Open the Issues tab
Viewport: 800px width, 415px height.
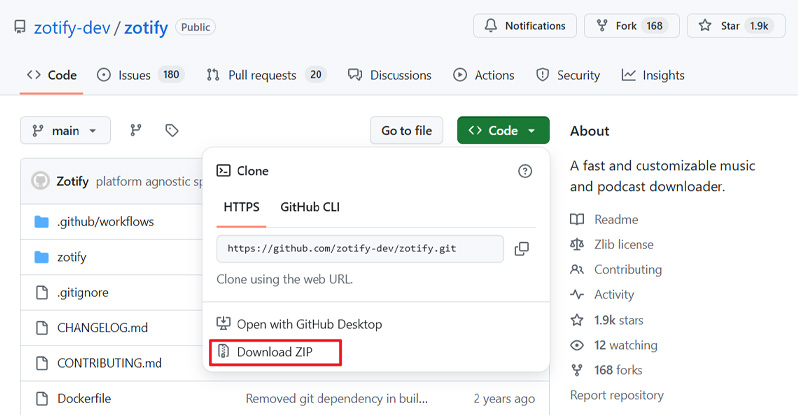pyautogui.click(x=140, y=75)
